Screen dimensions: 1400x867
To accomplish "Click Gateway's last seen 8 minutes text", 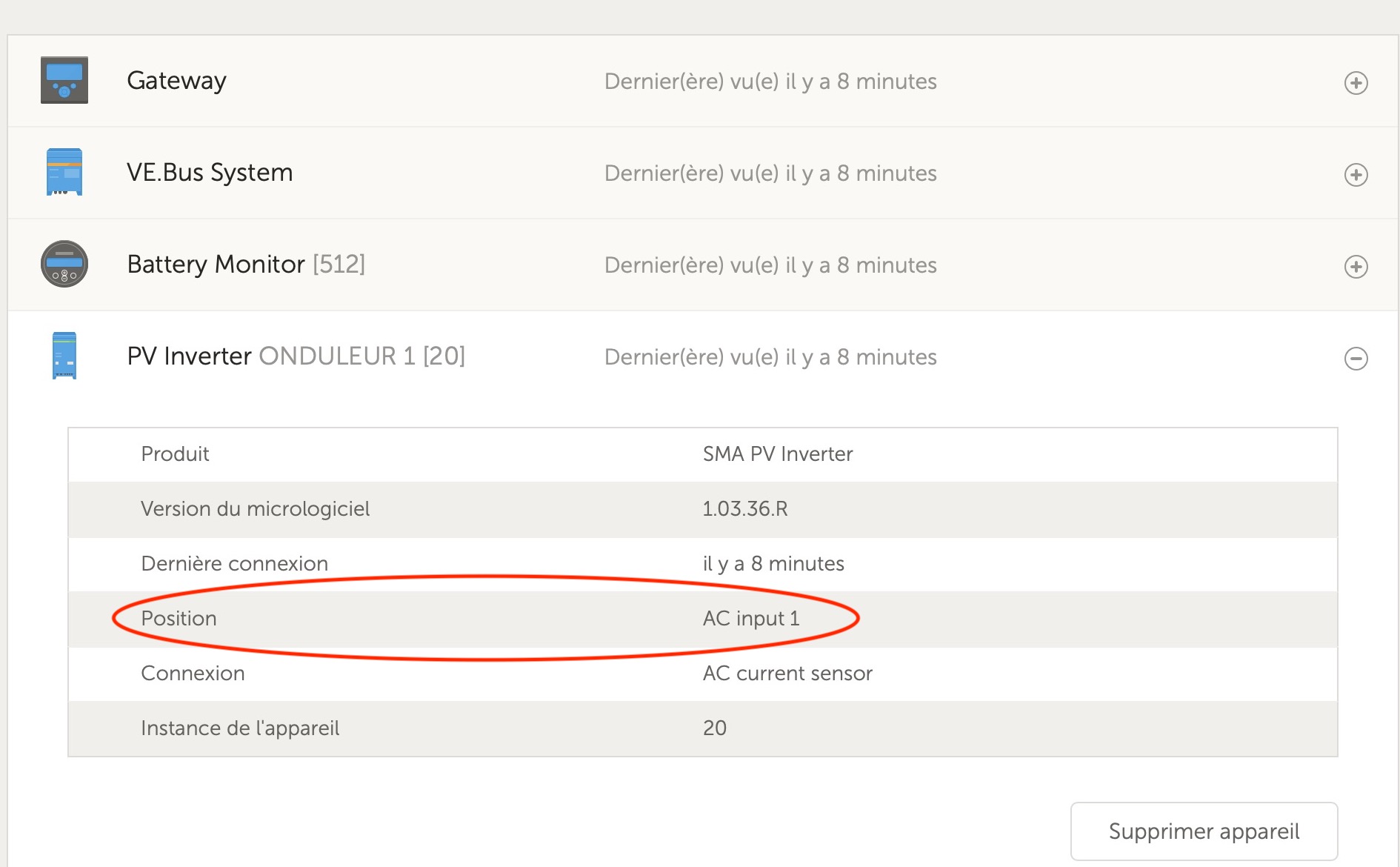I will [x=770, y=82].
